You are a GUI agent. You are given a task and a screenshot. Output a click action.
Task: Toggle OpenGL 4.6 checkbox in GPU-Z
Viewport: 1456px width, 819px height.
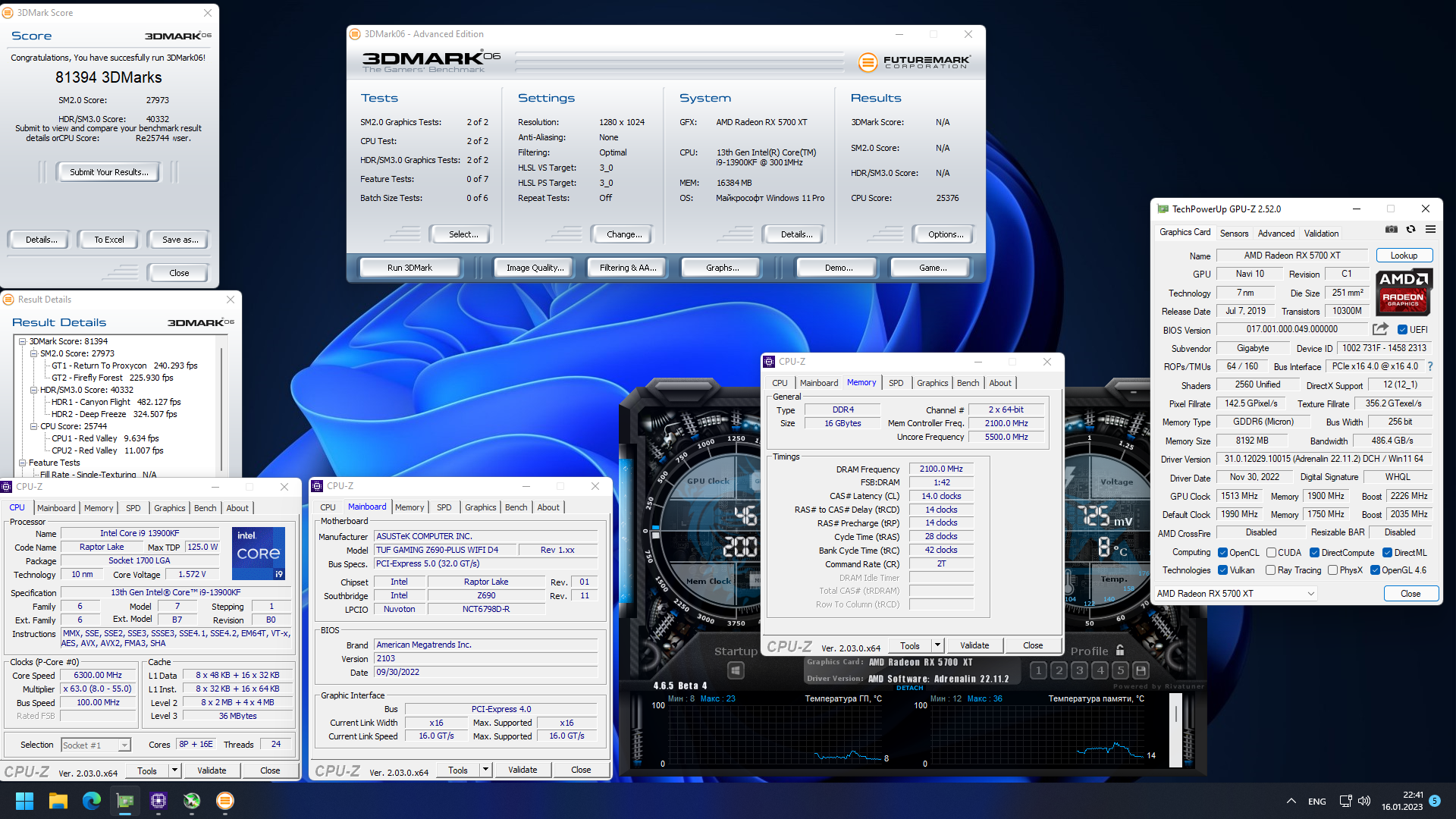point(1375,570)
